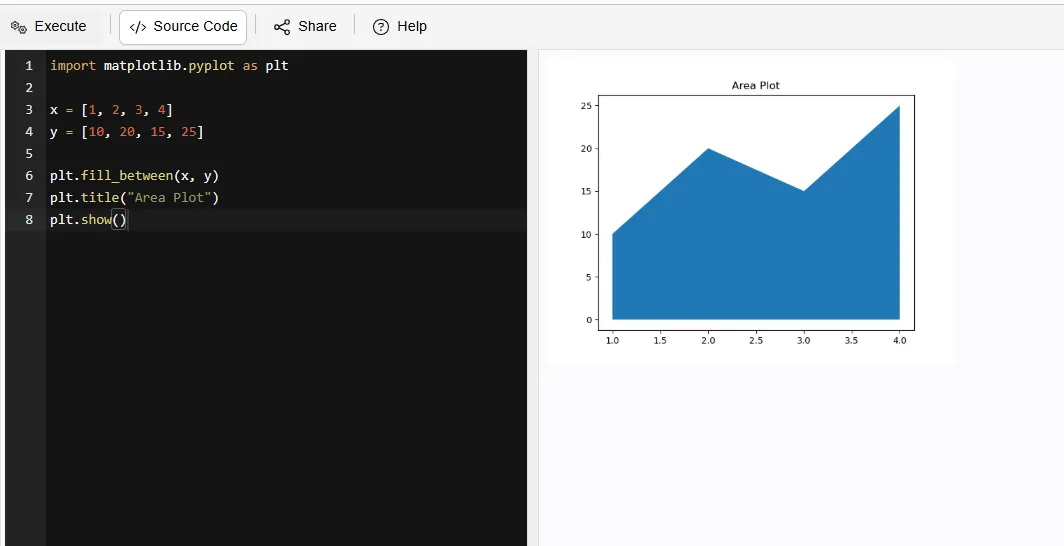1064x546 pixels.
Task: Click the y = [10, 20, 15, 25] line
Action: (x=126, y=132)
